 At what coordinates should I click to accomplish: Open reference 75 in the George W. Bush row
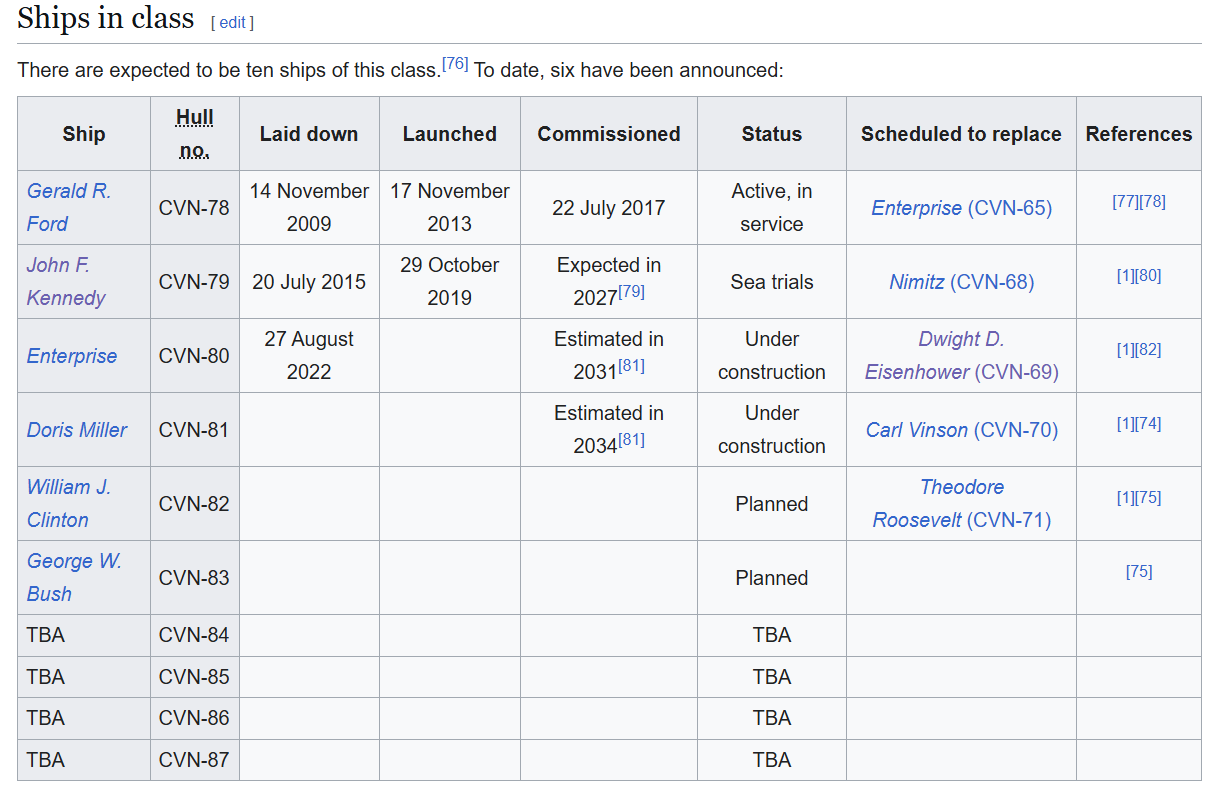[x=1139, y=571]
